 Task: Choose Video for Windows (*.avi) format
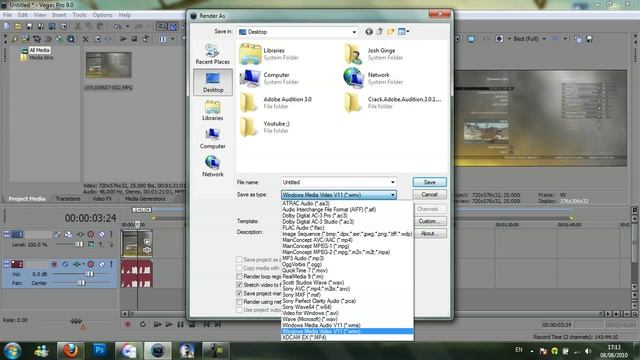pyautogui.click(x=310, y=313)
